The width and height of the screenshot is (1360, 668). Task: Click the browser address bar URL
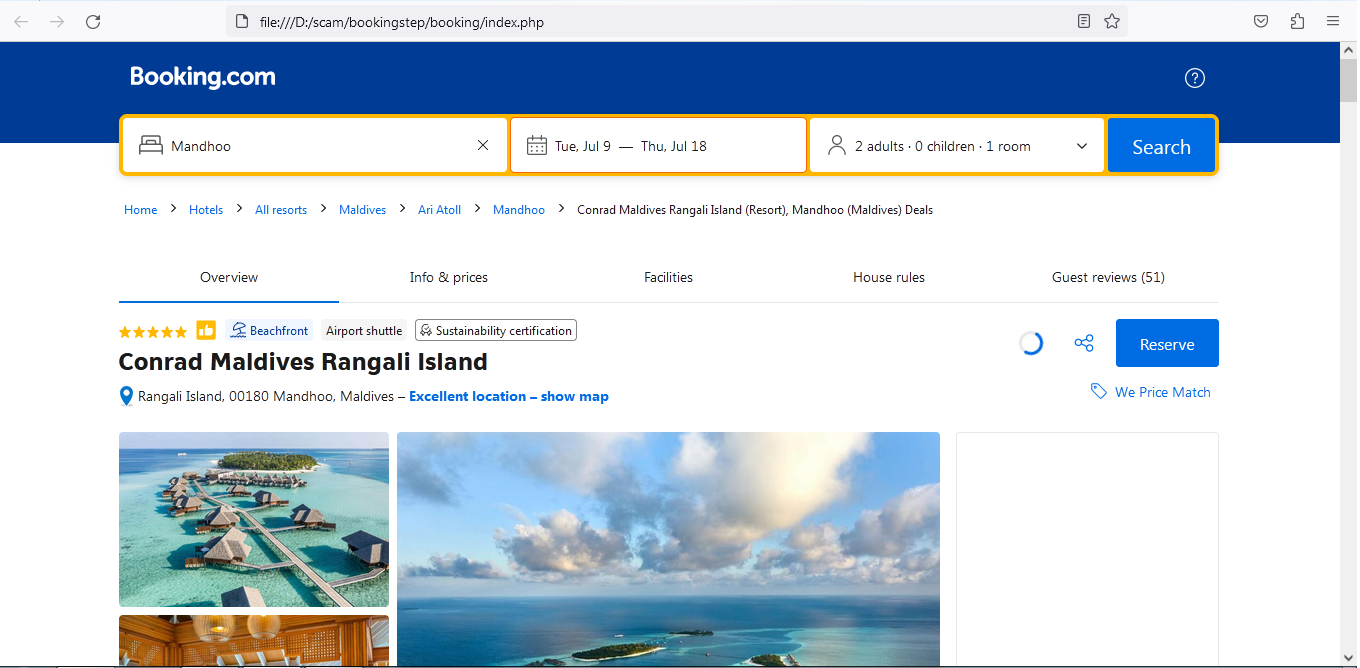[x=401, y=22]
